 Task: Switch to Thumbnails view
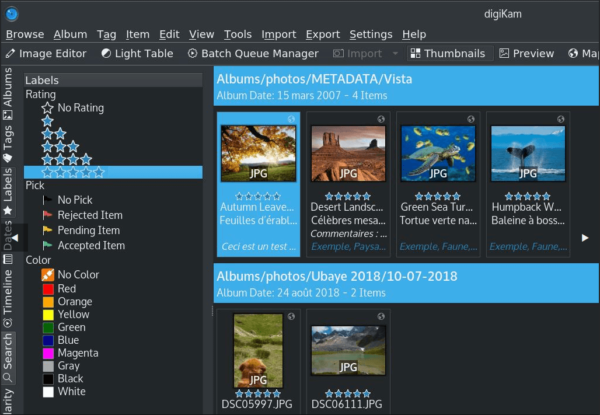coord(448,54)
